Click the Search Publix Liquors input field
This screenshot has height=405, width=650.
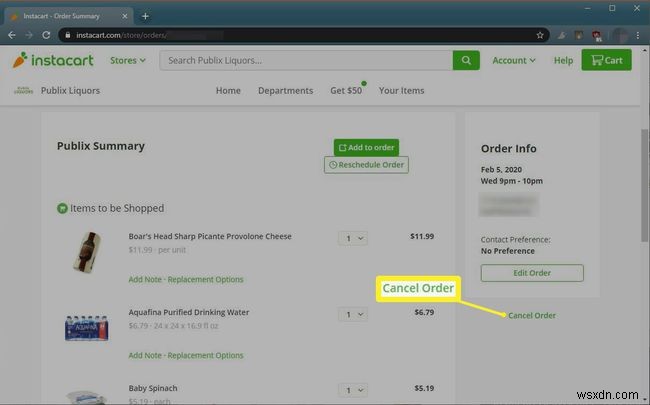tap(306, 60)
